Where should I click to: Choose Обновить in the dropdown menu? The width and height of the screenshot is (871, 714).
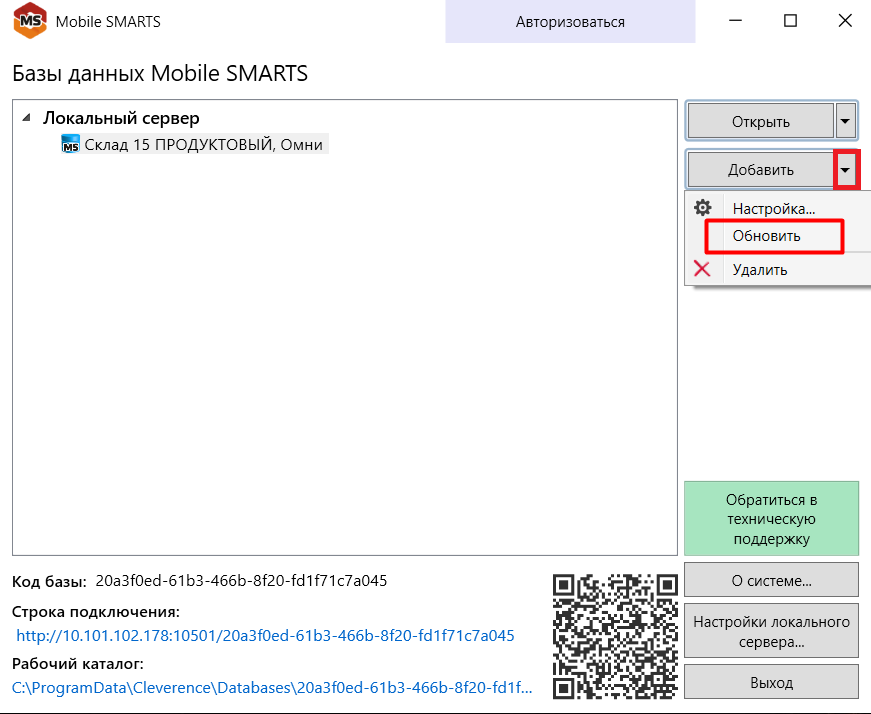pyautogui.click(x=766, y=237)
